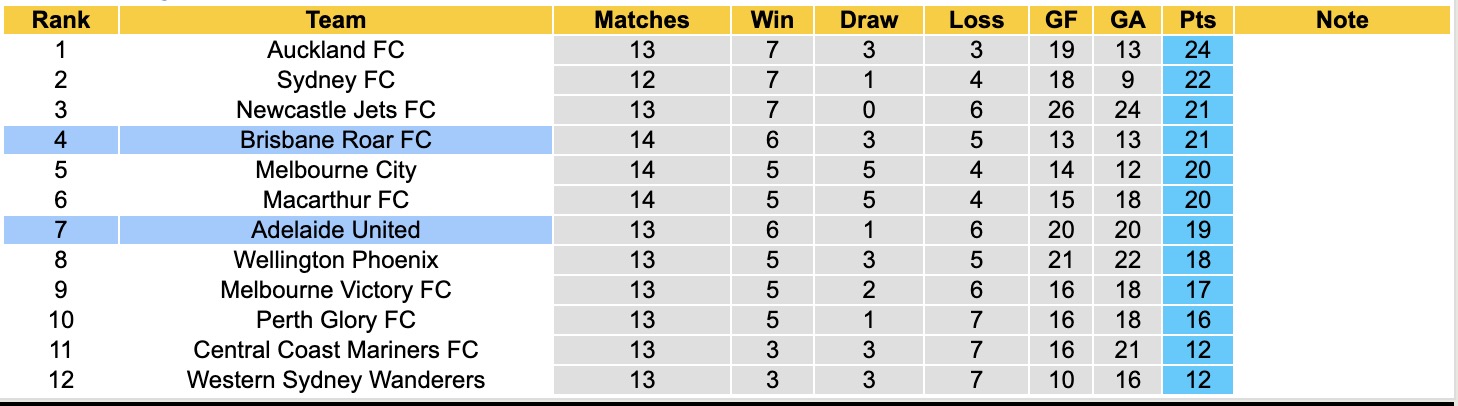Open the Auckland FC team link
Image resolution: width=1458 pixels, height=406 pixels.
(x=336, y=50)
